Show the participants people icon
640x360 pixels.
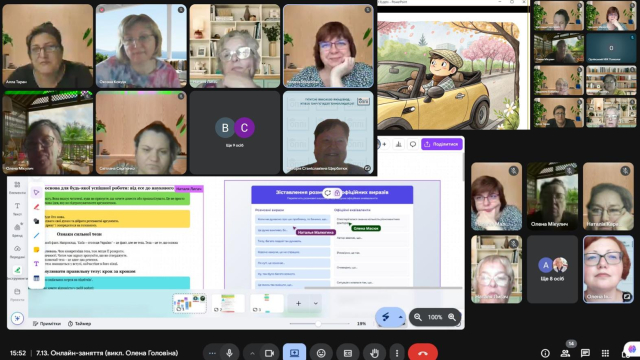click(x=565, y=353)
